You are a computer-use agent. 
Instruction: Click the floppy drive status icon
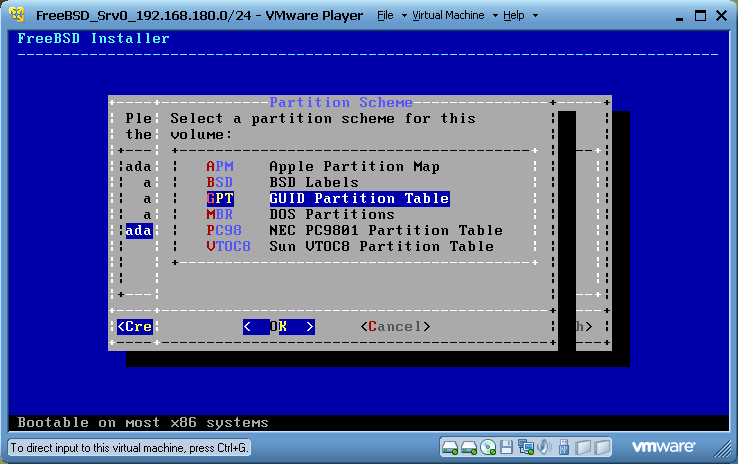(506, 447)
